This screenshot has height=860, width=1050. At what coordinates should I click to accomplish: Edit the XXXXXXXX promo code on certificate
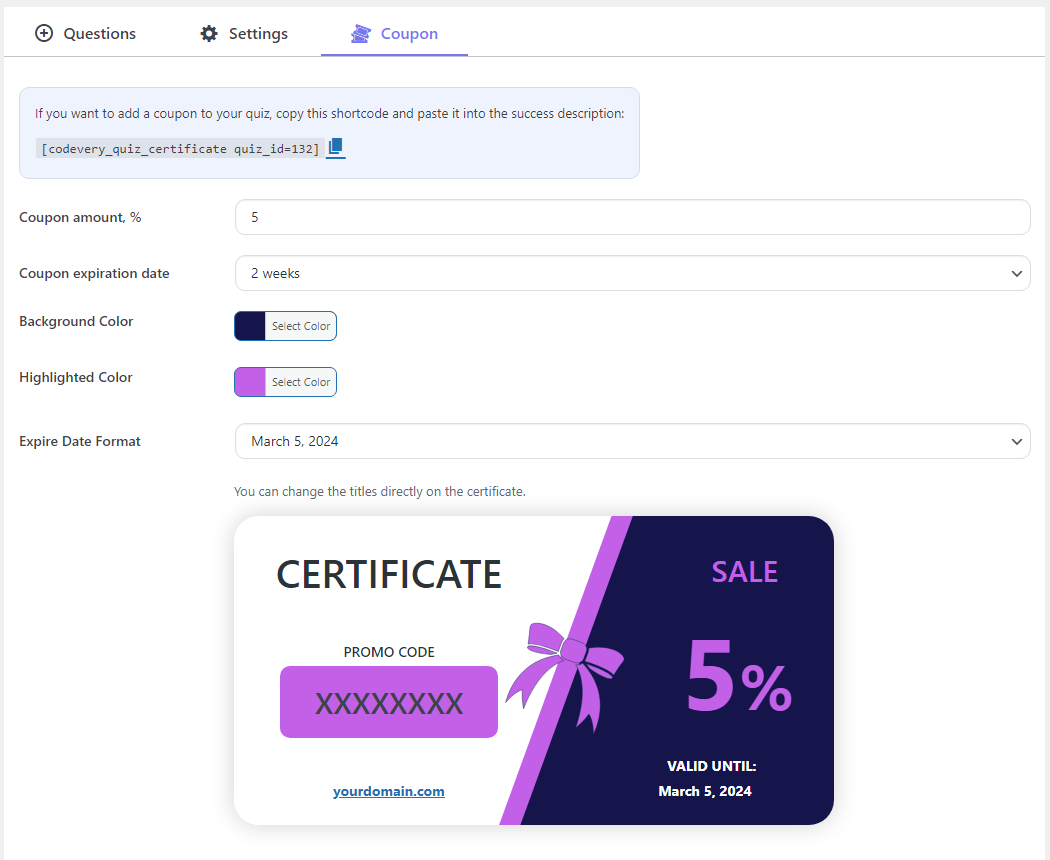388,701
